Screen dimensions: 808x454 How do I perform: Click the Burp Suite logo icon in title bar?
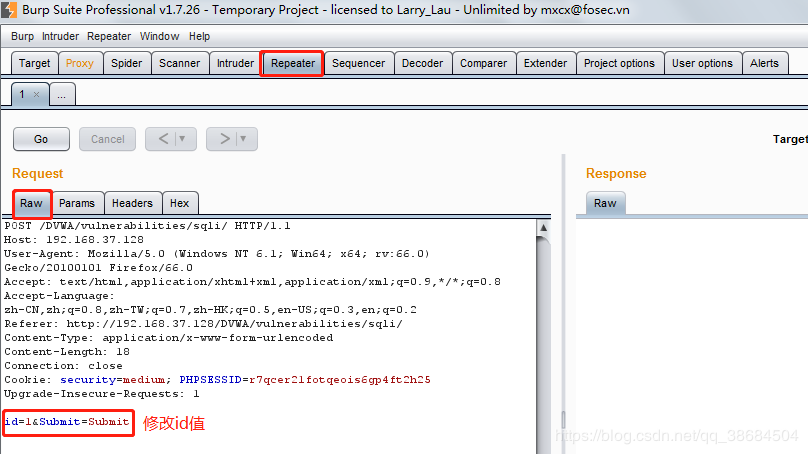[x=8, y=10]
